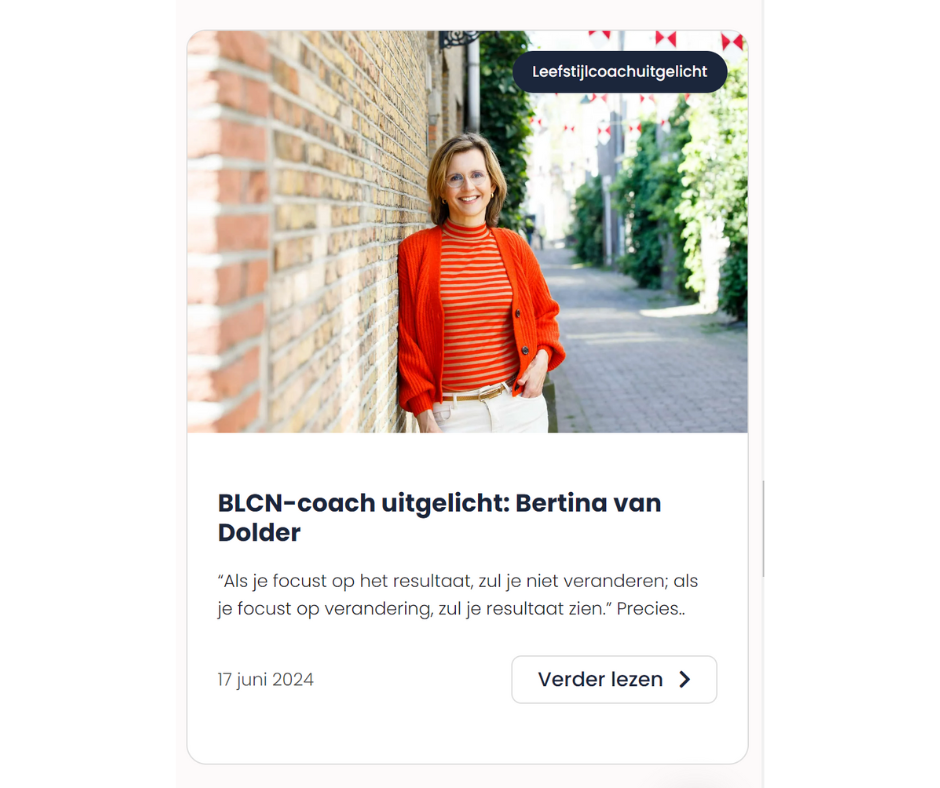Click the empty card area below the date
Image resolution: width=940 pixels, height=788 pixels.
click(x=467, y=735)
